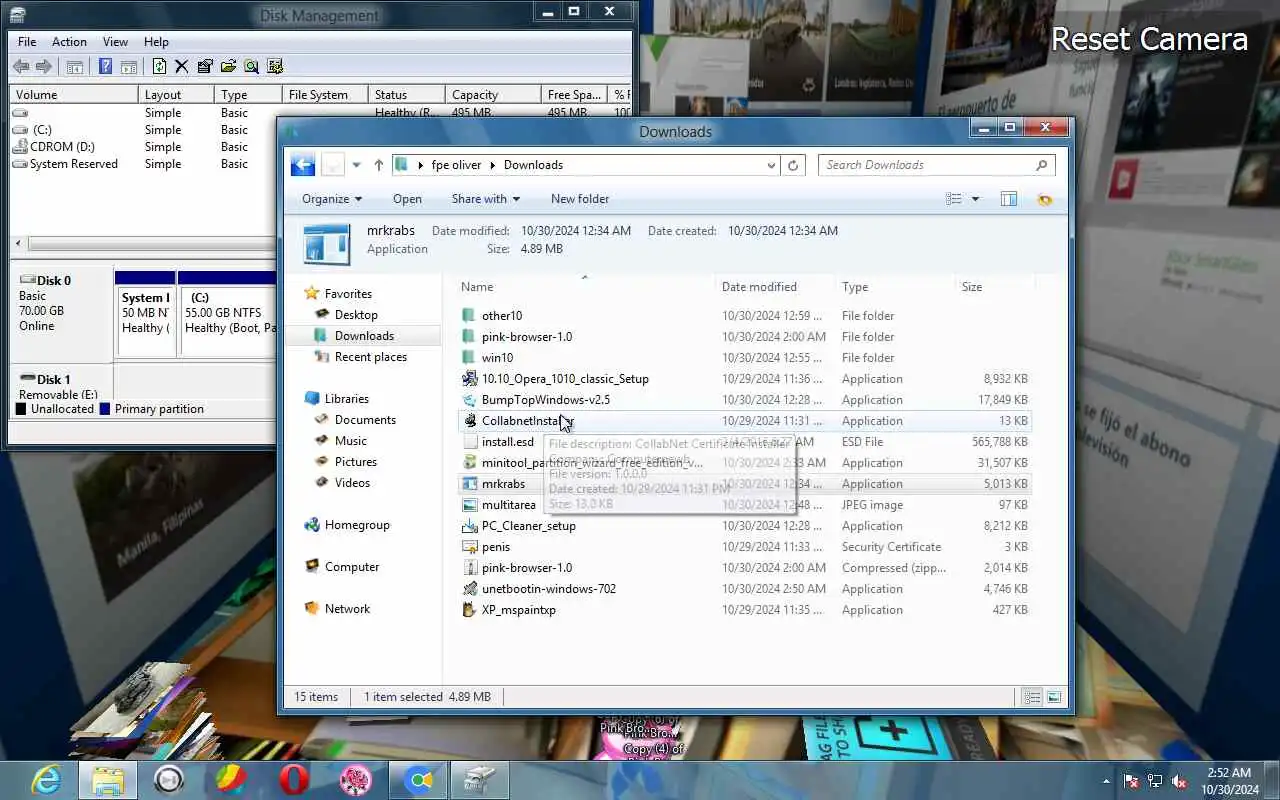Viewport: 1280px width, 800px height.
Task: Click the Back arrow in Downloads window
Action: [303, 165]
